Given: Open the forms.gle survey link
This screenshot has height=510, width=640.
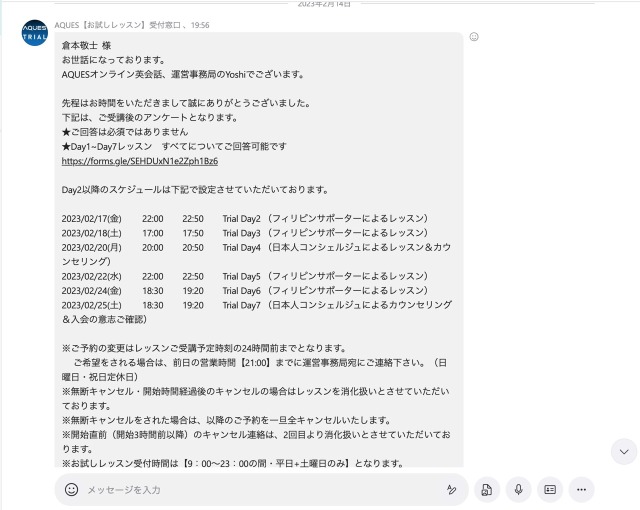Looking at the screenshot, I should [140, 161].
